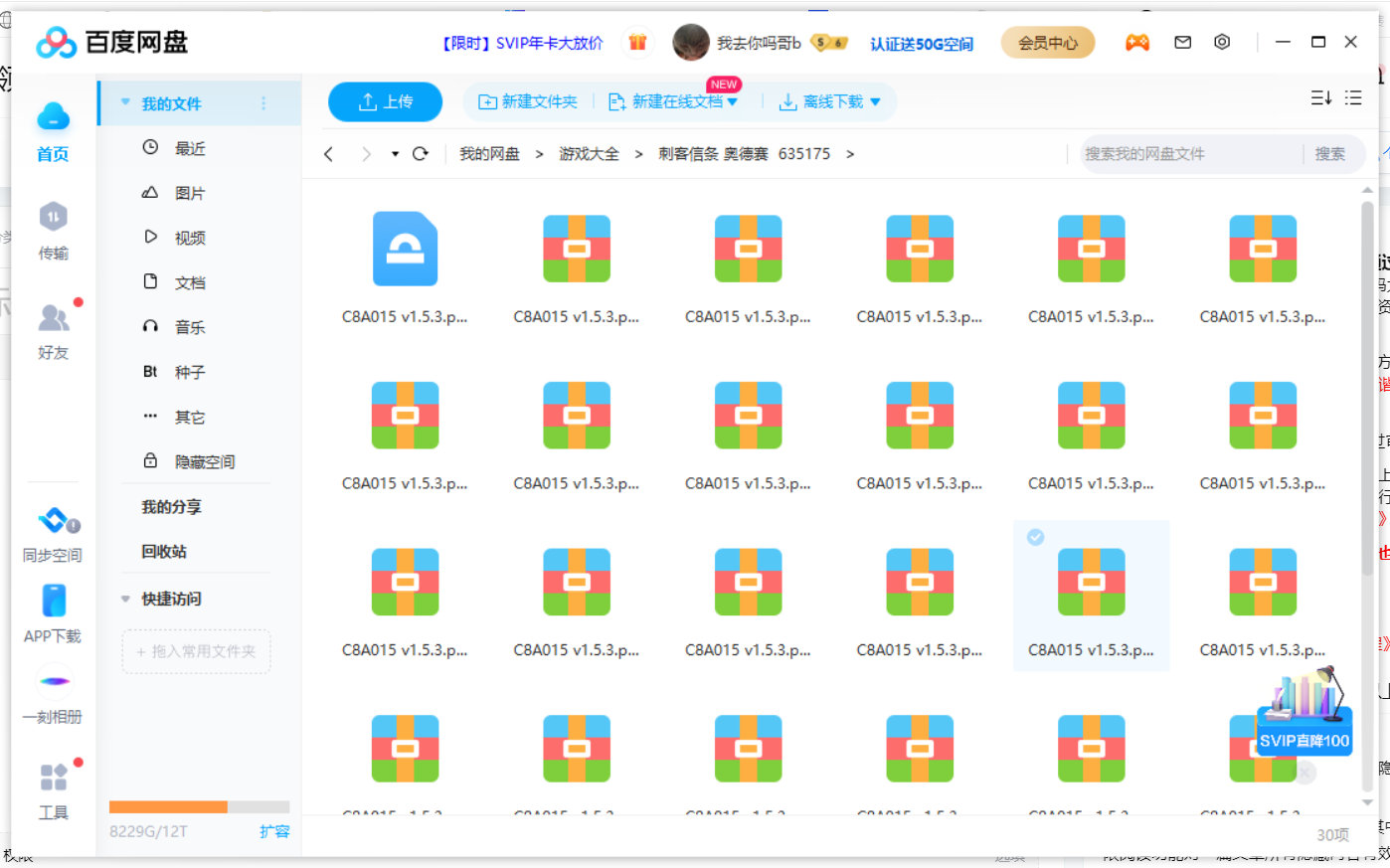This screenshot has height=868, width=1390.
Task: Click the Baidu Netdisk logo
Action: [x=111, y=43]
